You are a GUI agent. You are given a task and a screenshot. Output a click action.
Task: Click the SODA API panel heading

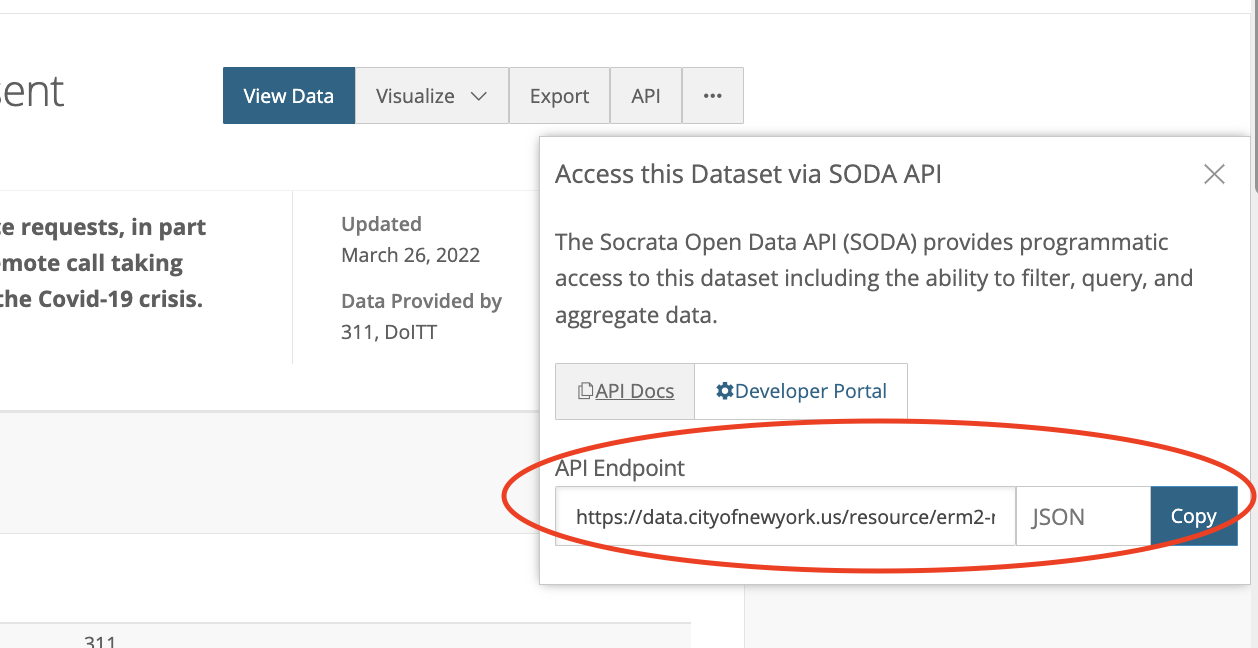point(748,174)
